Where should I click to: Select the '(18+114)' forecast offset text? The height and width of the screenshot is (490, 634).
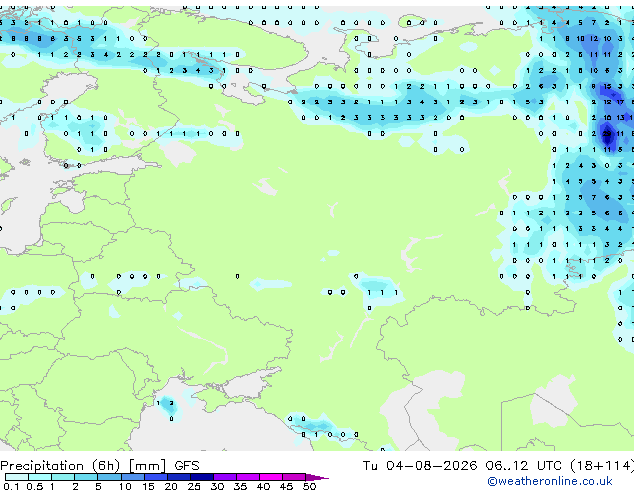coord(602,466)
